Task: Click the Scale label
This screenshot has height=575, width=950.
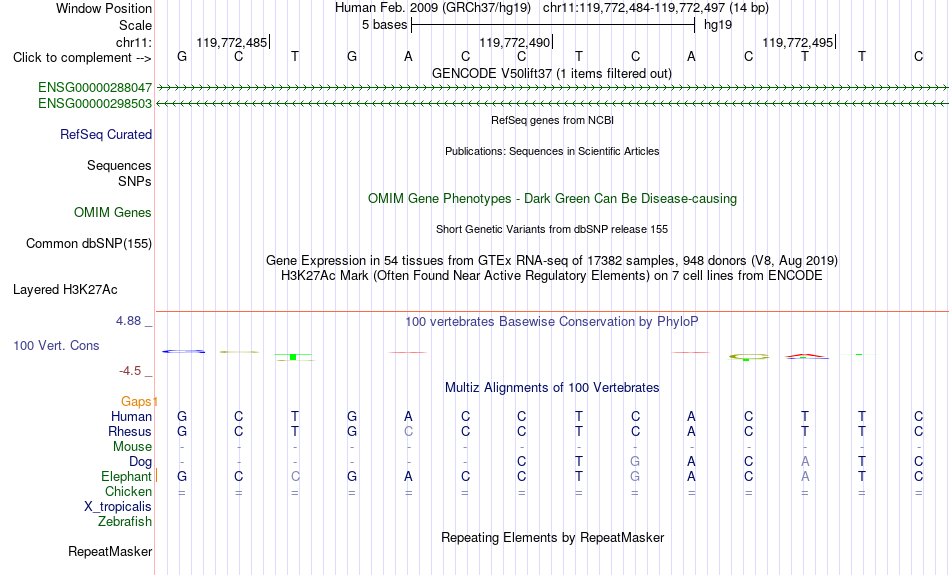Action: (x=136, y=25)
